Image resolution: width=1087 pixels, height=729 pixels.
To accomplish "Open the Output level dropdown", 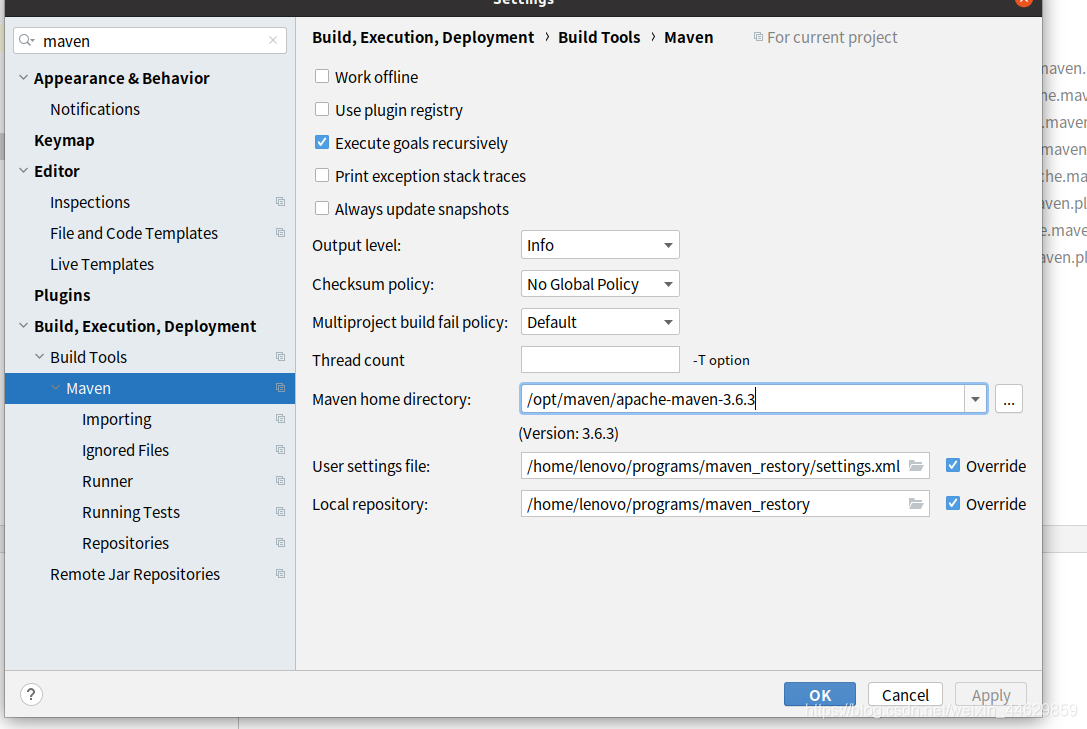I will point(600,245).
